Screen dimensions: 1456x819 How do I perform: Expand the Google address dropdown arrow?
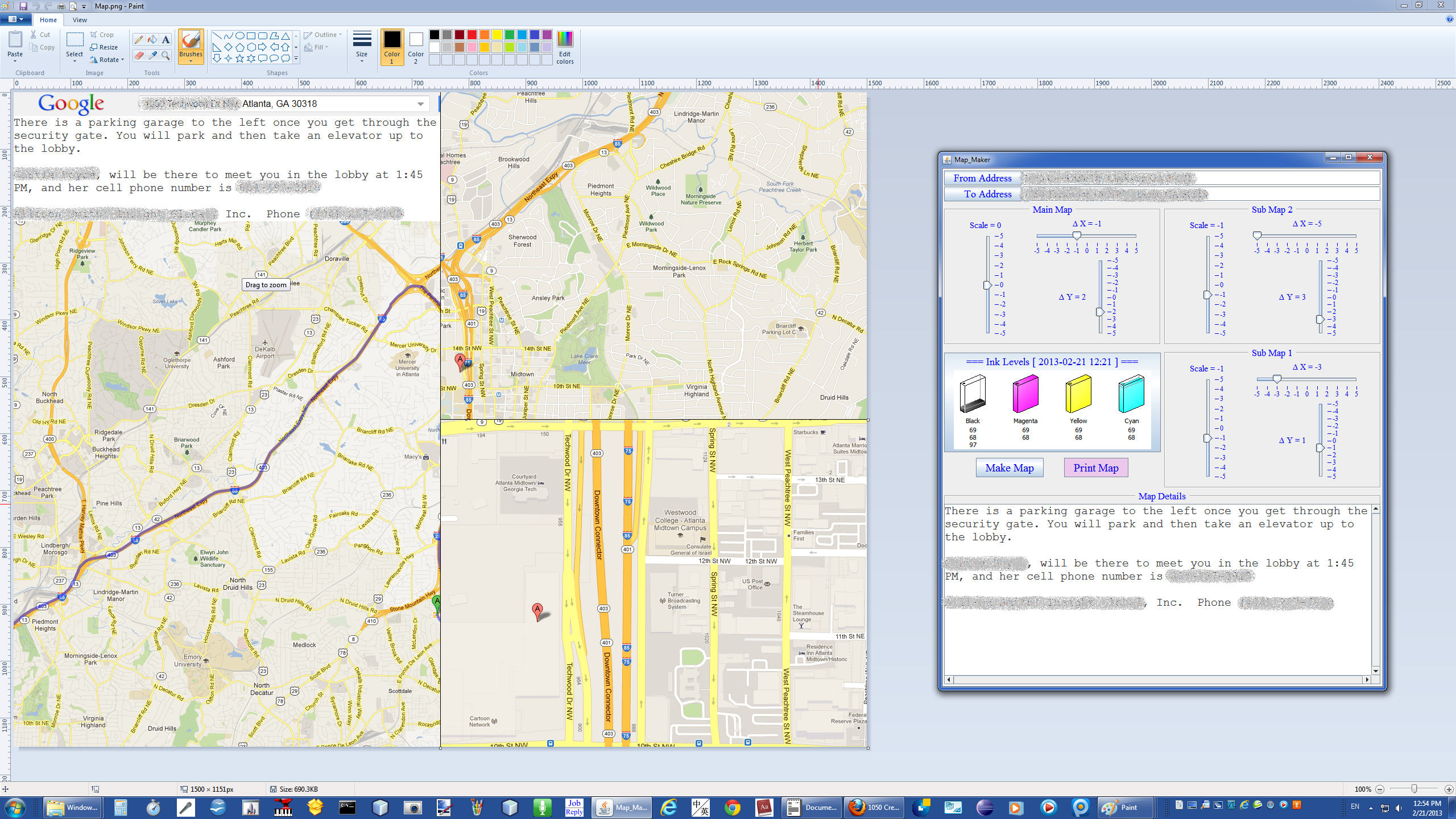pyautogui.click(x=420, y=104)
